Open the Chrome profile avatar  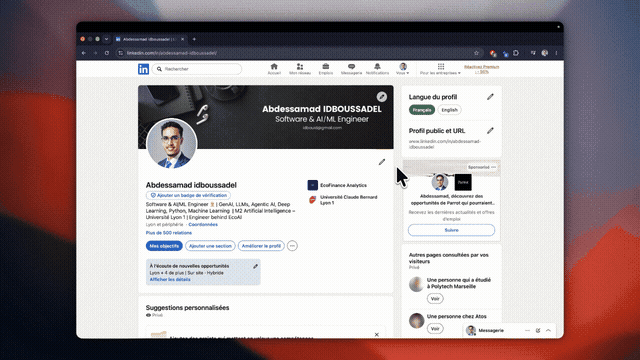[544, 53]
